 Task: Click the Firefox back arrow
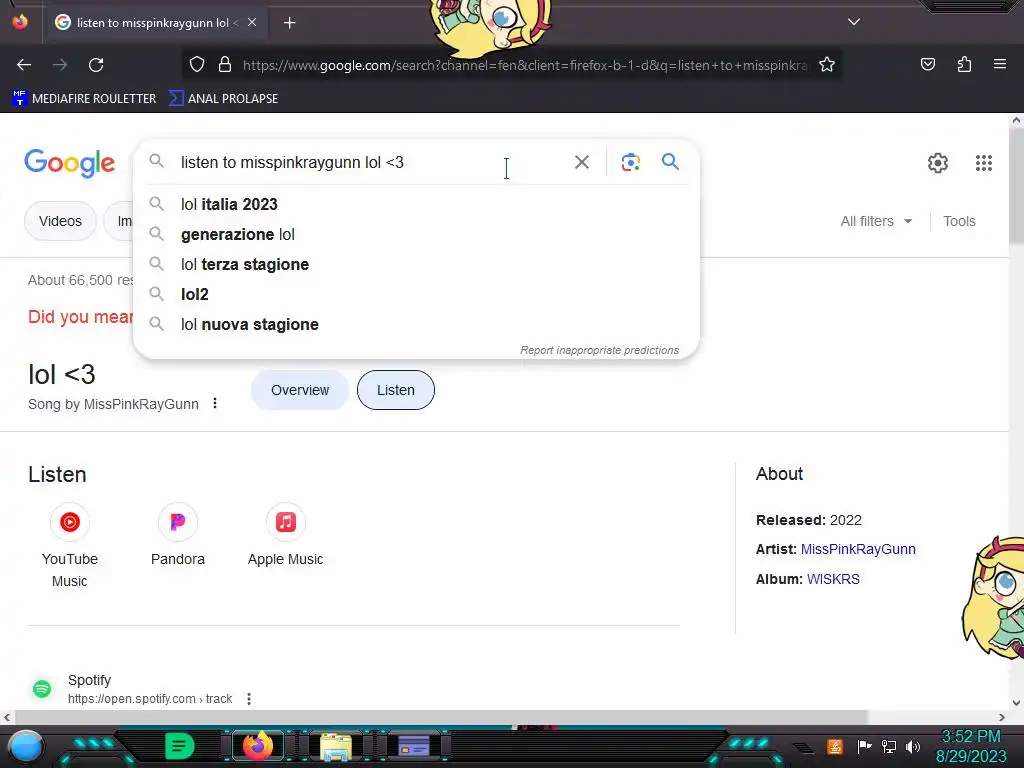tap(24, 65)
